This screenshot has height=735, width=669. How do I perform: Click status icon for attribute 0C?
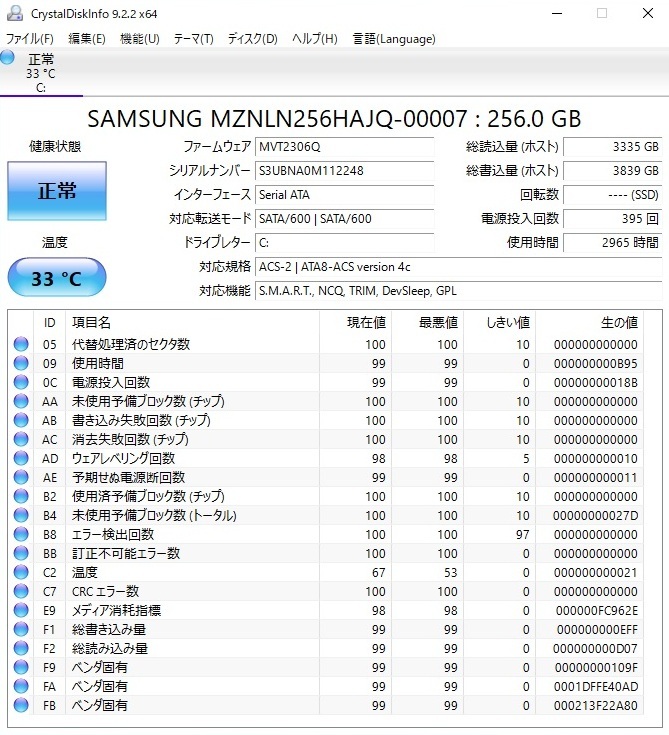coord(21,382)
